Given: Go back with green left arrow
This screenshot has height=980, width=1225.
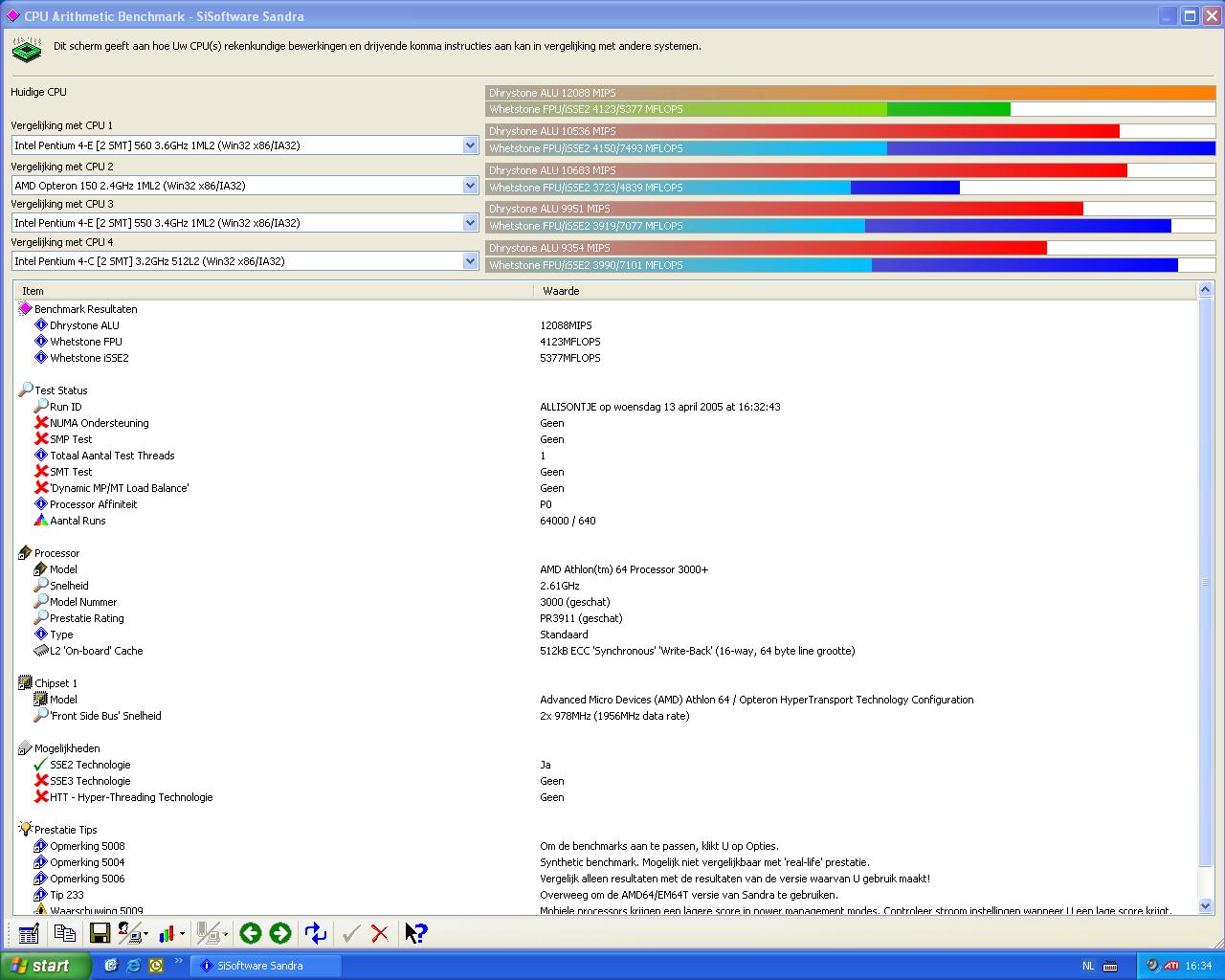Looking at the screenshot, I should (251, 933).
